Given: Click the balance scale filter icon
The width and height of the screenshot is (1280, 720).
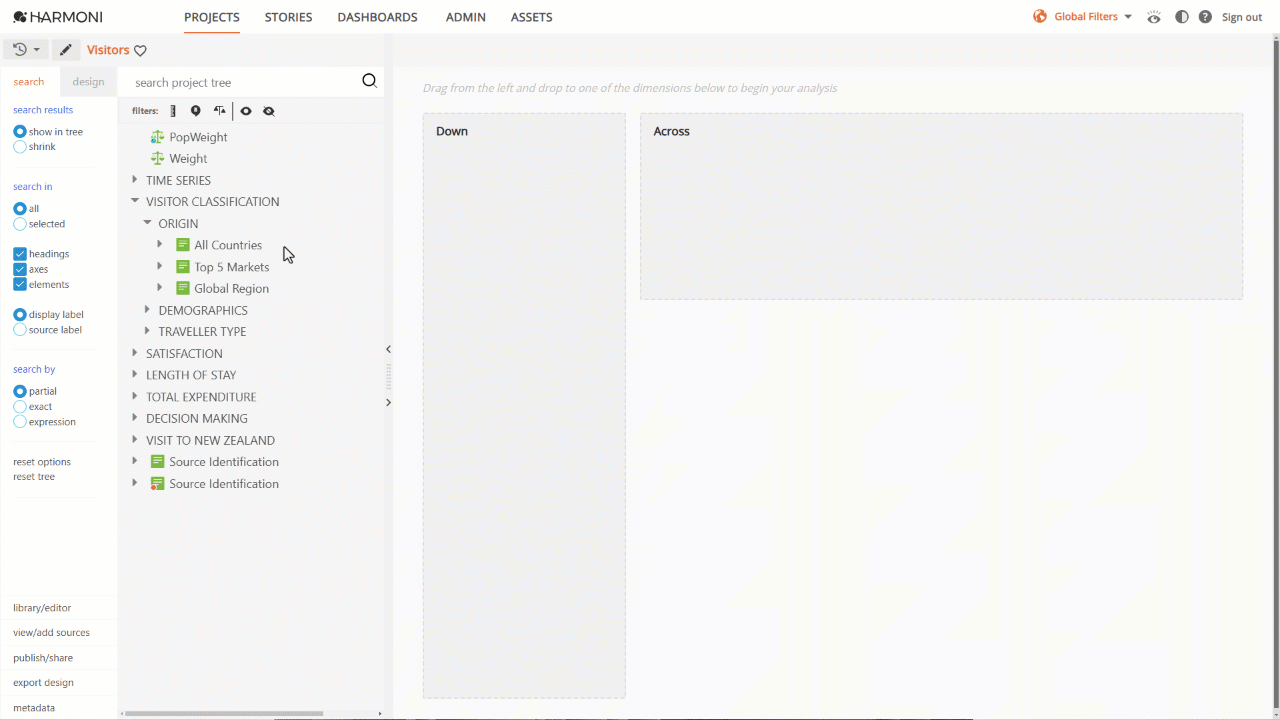Looking at the screenshot, I should (x=219, y=111).
